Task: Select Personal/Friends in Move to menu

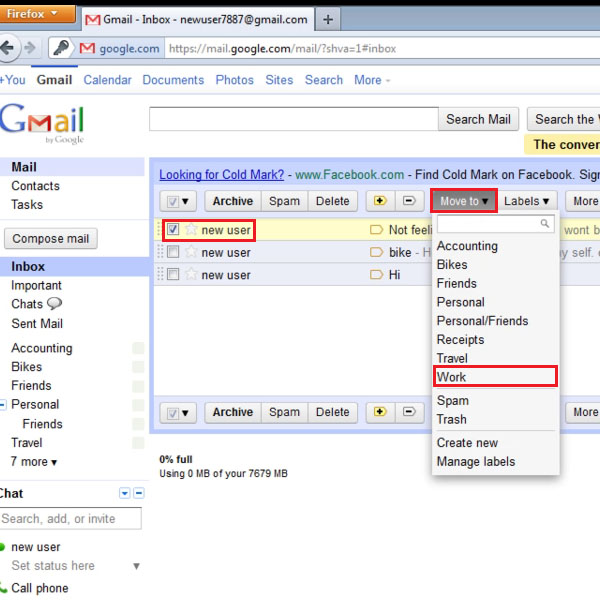Action: pyautogui.click(x=495, y=321)
